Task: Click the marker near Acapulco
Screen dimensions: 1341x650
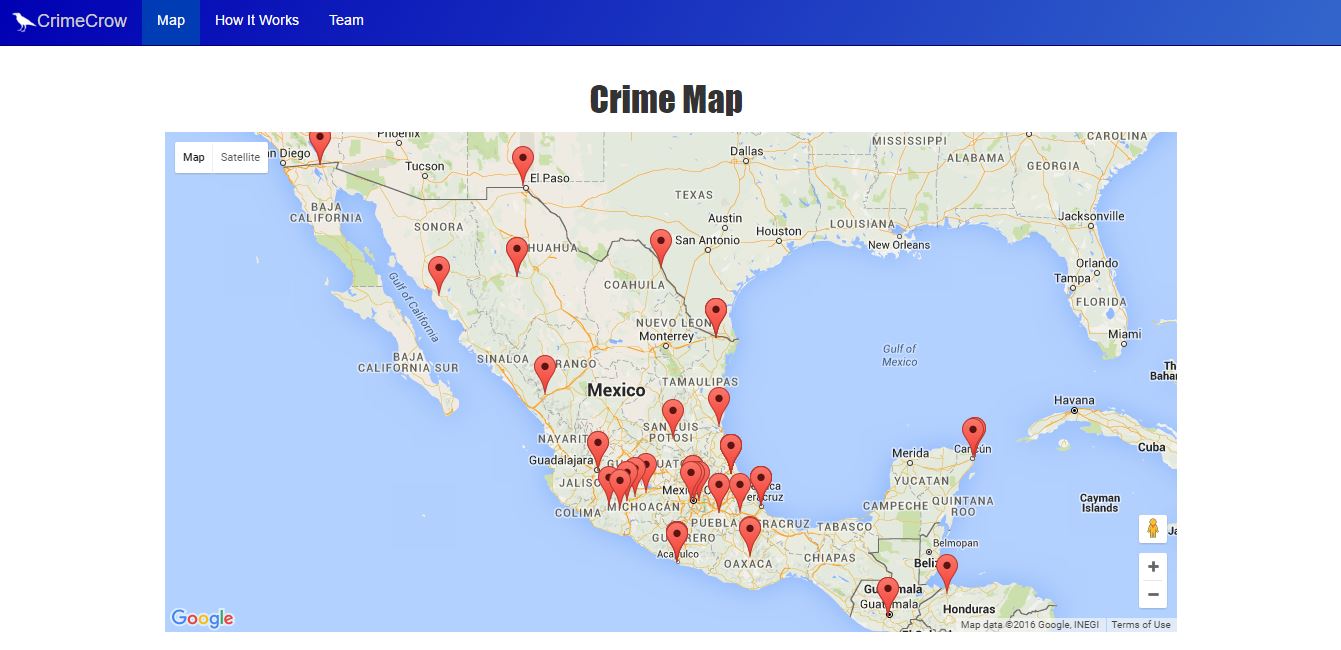Action: pos(677,540)
